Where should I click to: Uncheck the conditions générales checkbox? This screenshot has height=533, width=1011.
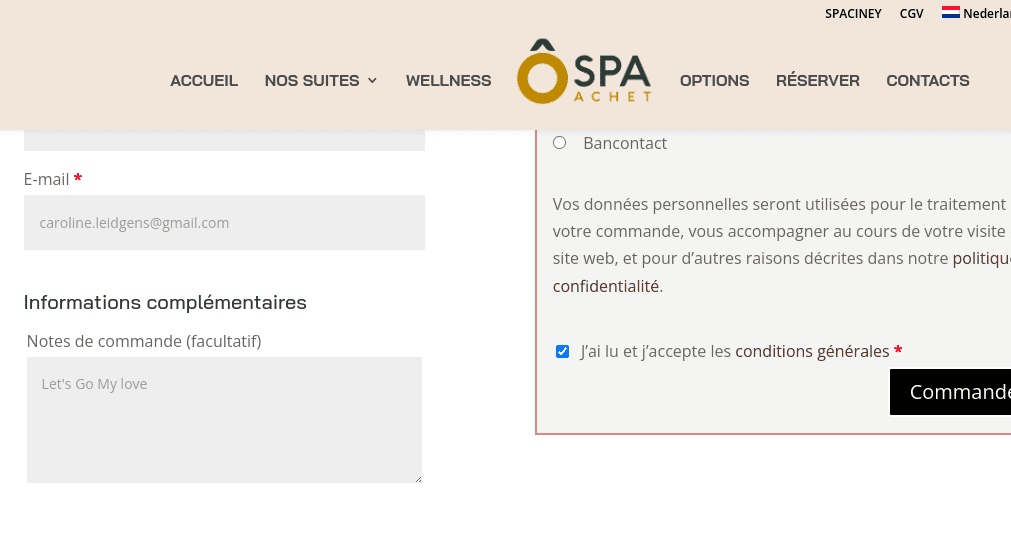point(562,351)
